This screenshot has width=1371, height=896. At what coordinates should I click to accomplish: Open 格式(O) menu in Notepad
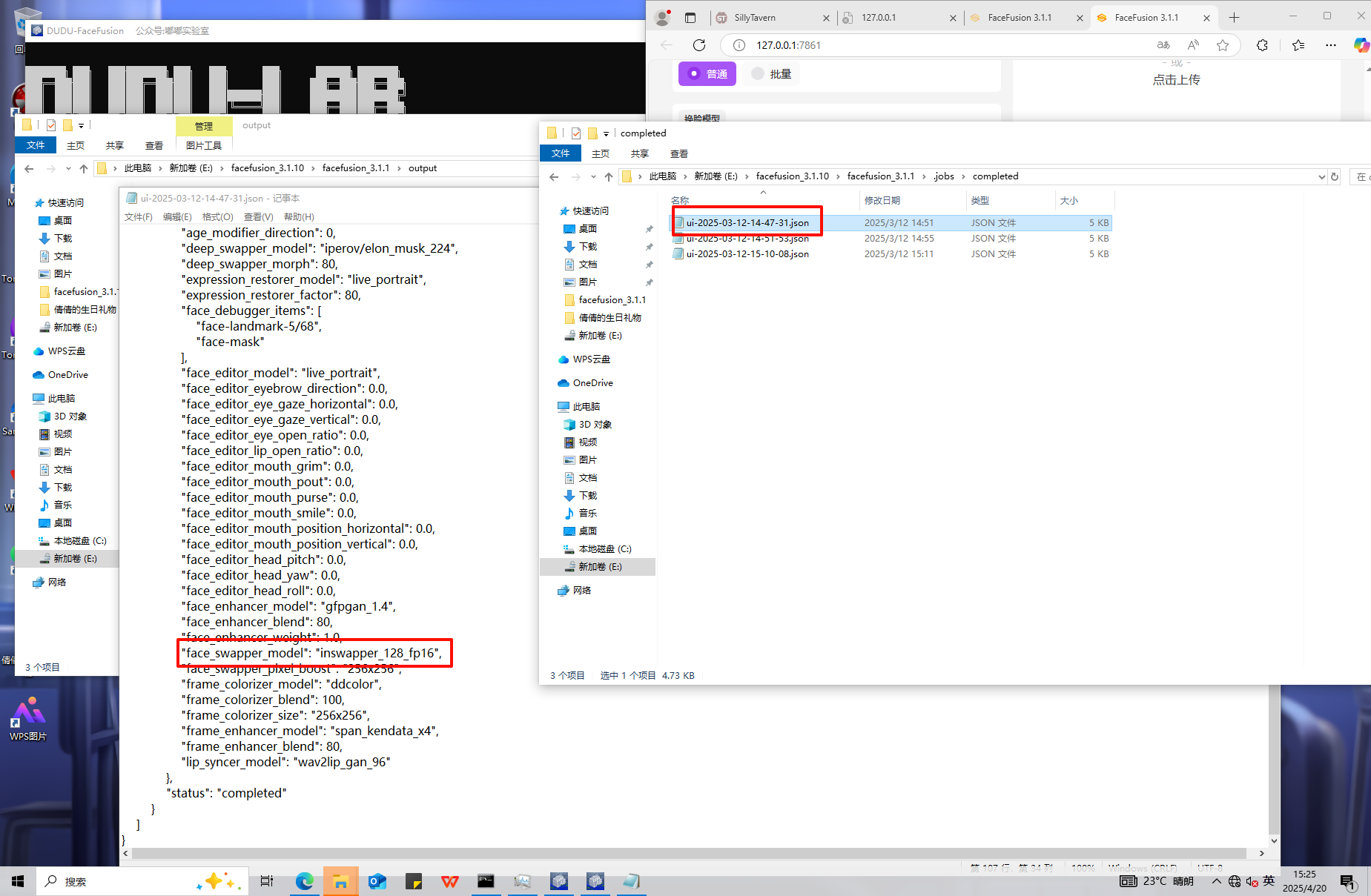tap(217, 216)
